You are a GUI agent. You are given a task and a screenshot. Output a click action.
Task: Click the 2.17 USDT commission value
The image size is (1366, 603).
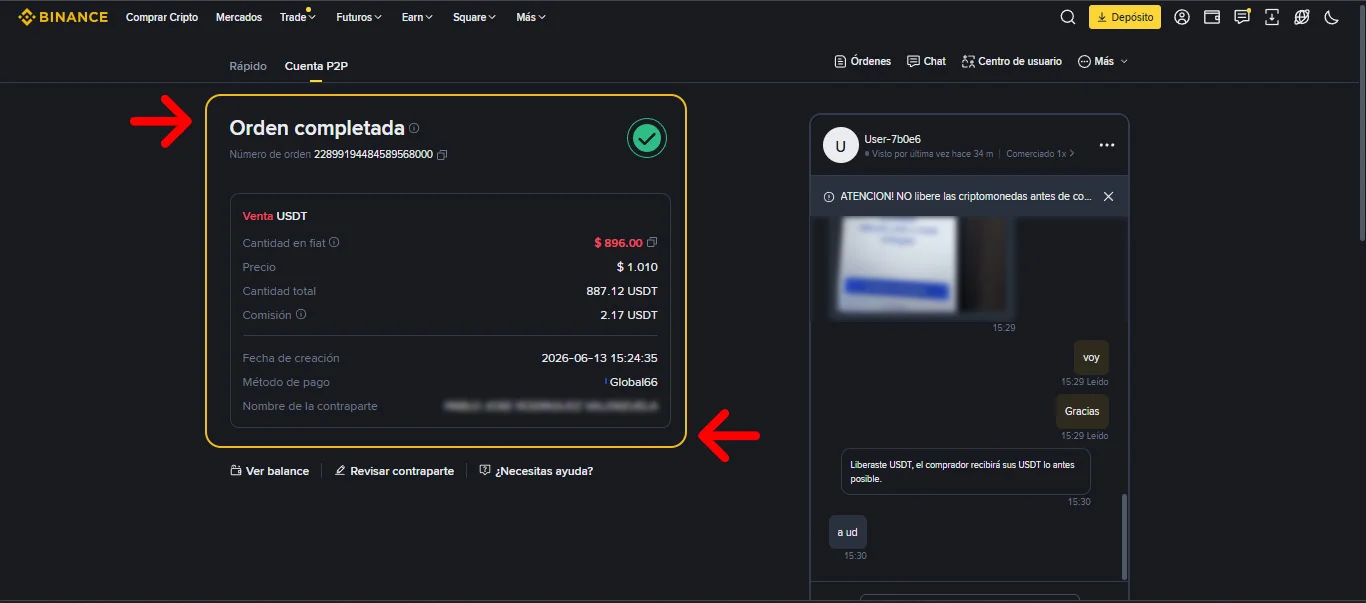(629, 315)
